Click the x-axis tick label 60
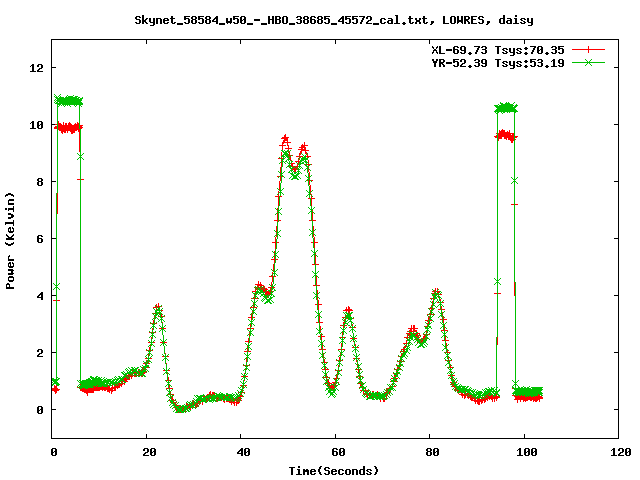 pyautogui.click(x=338, y=452)
